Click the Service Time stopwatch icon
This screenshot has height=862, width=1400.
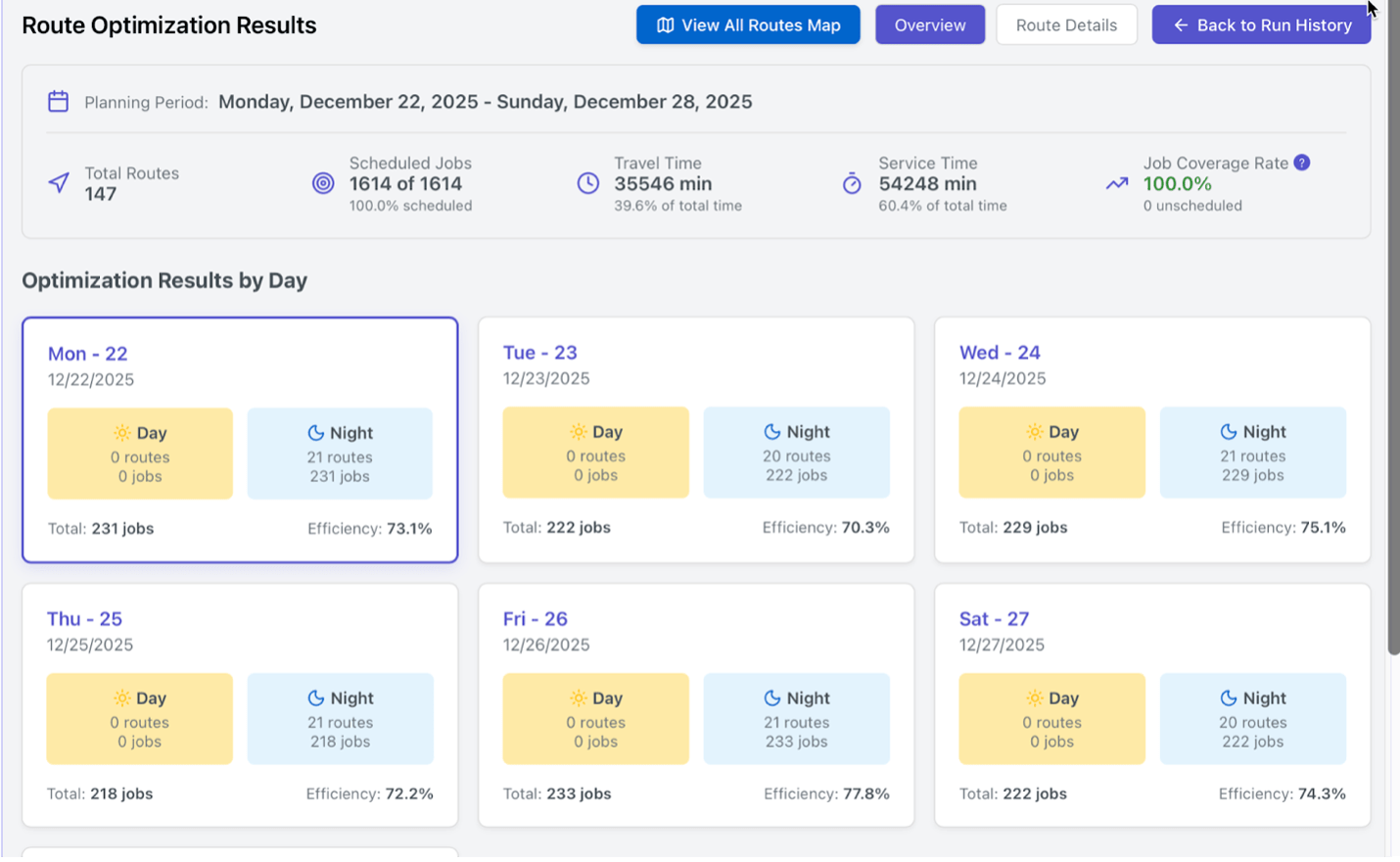pos(852,183)
